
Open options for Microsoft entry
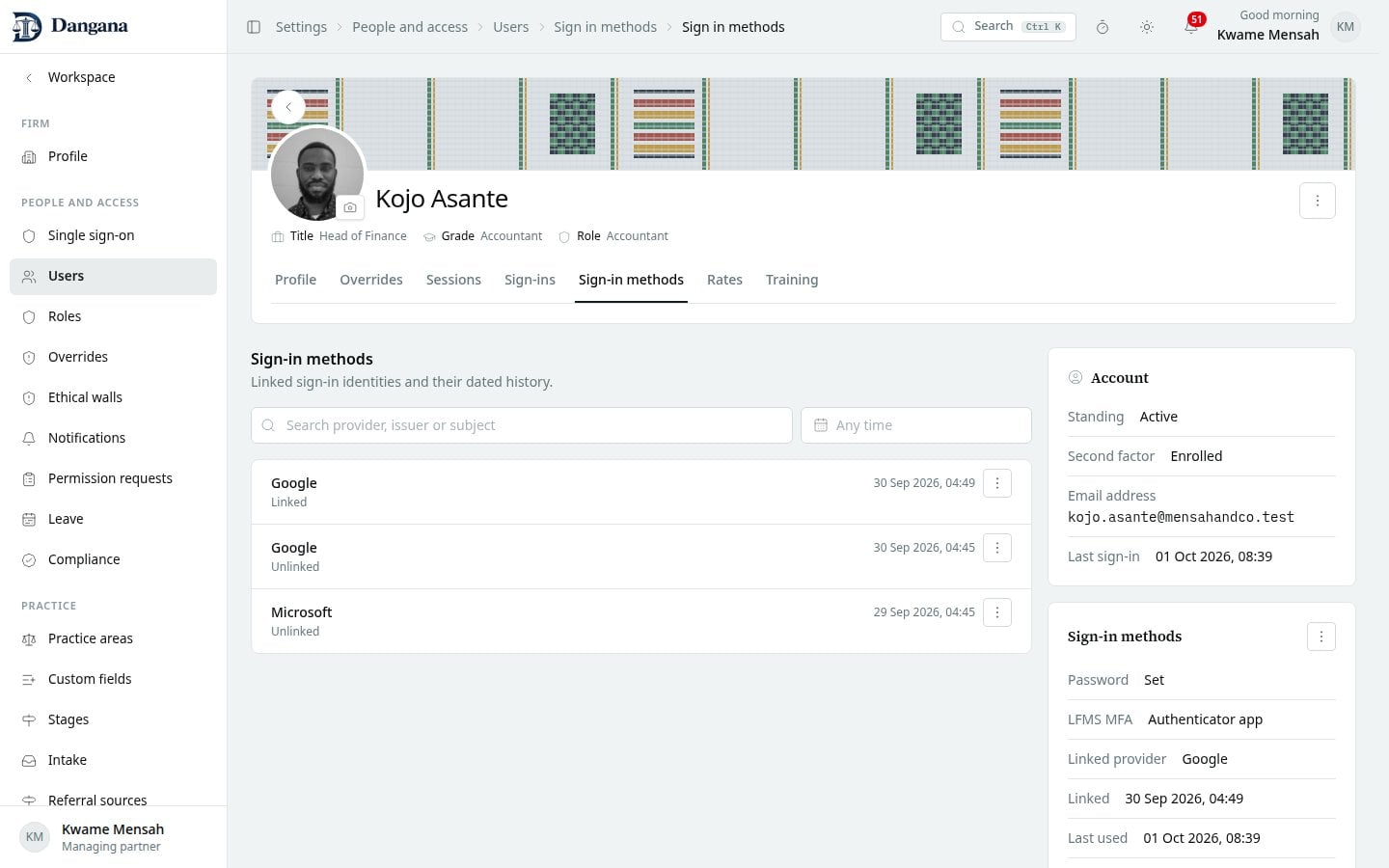pyautogui.click(x=997, y=612)
